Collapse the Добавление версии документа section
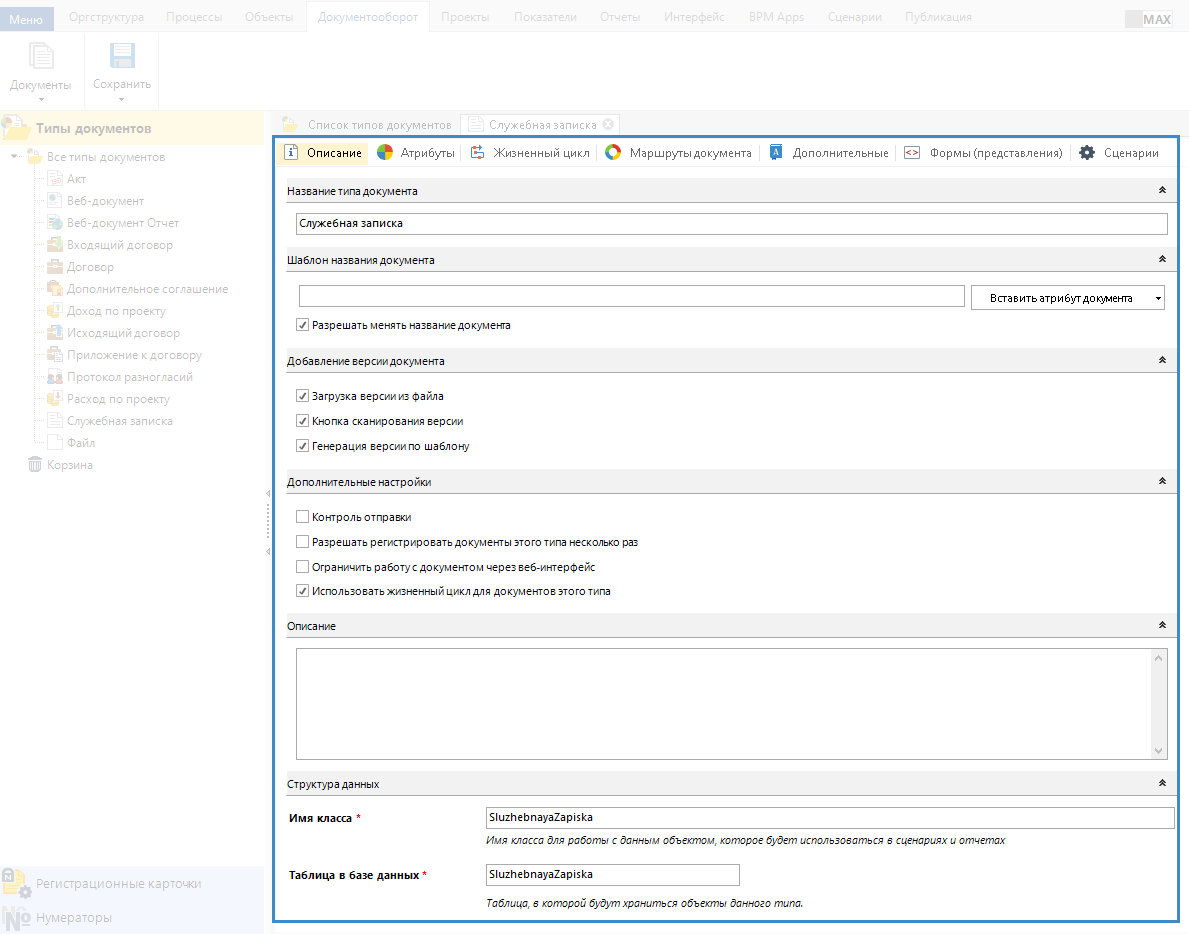Screen dimensions: 1189x934 1161,360
